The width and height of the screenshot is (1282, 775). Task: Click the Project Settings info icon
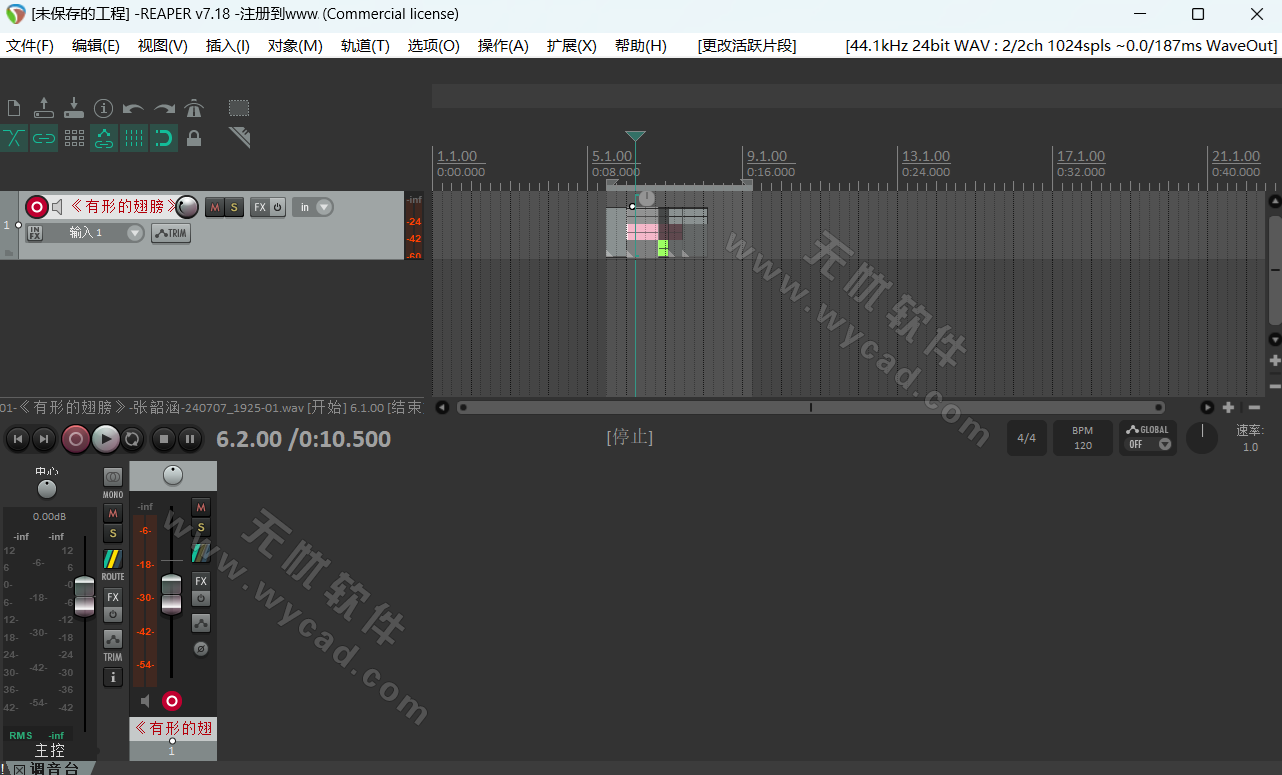[103, 108]
